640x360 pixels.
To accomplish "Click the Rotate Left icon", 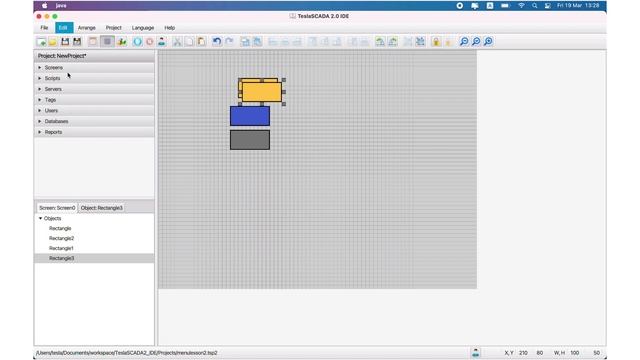I will point(380,42).
